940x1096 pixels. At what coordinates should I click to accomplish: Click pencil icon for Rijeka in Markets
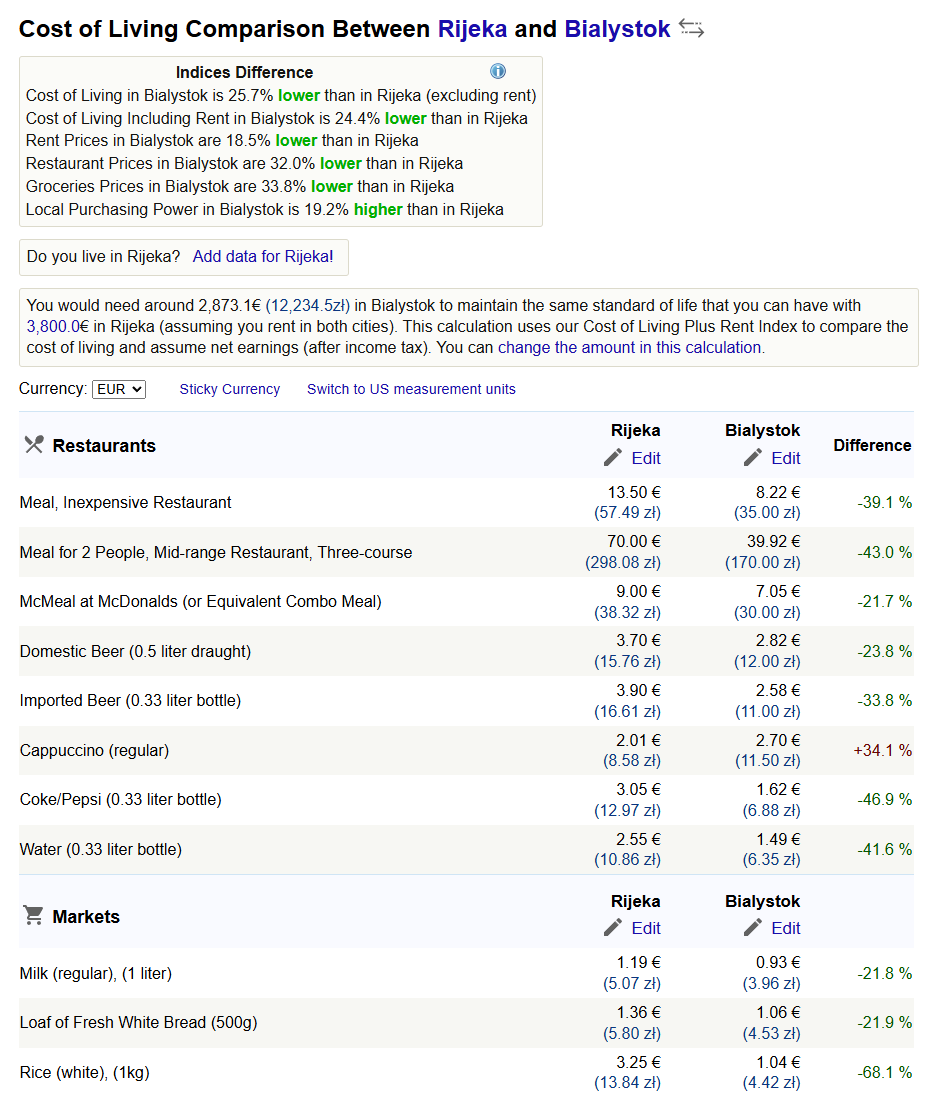pos(613,928)
